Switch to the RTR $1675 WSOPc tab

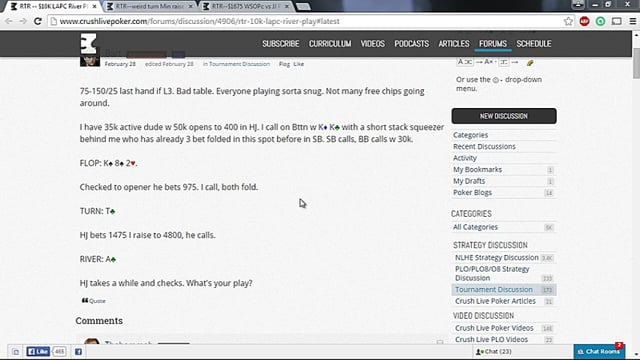point(246,6)
